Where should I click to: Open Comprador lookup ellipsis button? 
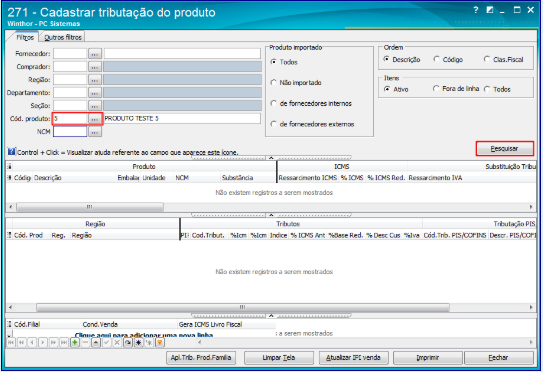[95, 67]
